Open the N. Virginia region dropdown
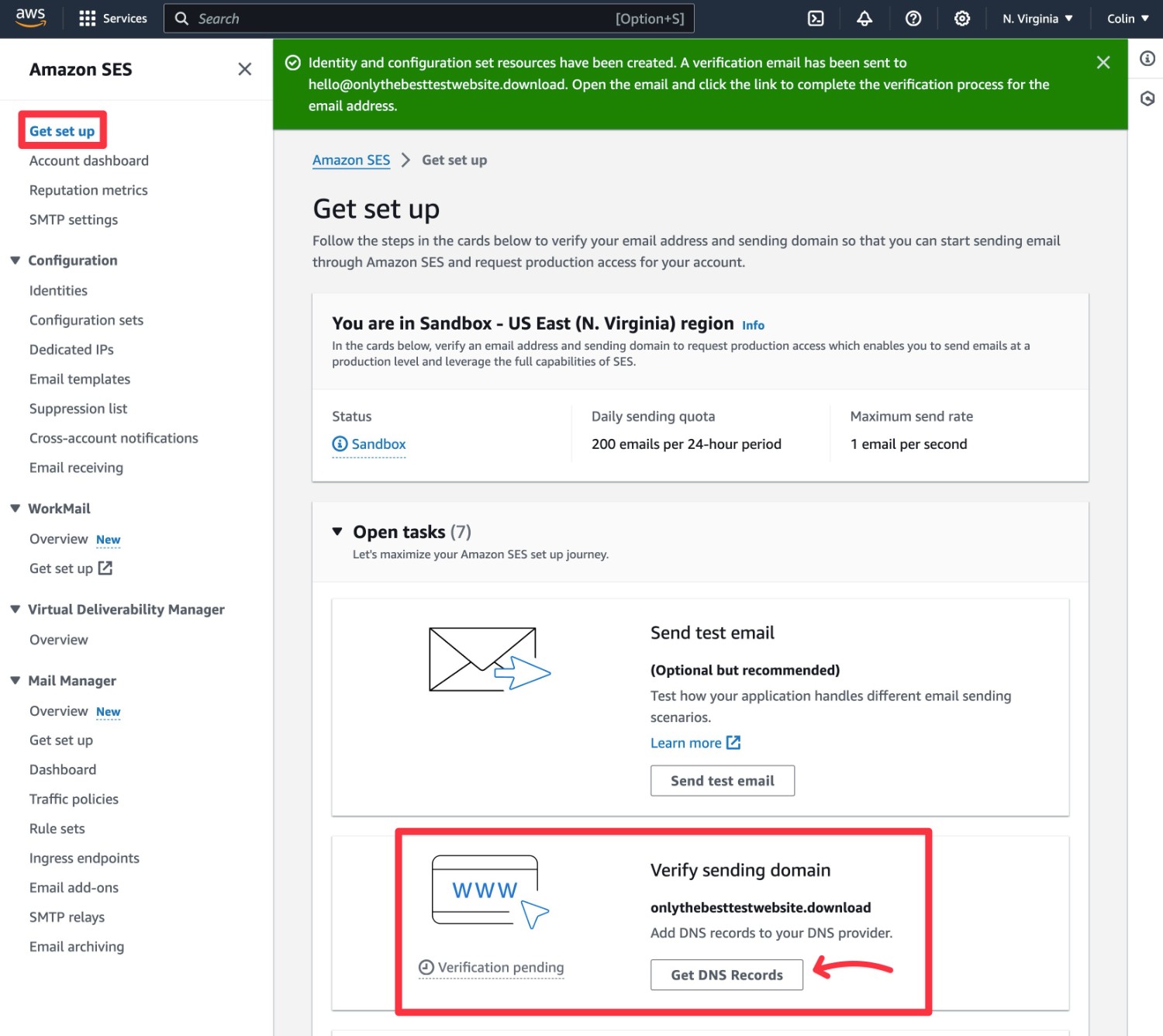This screenshot has height=1036, width=1163. point(1037,19)
